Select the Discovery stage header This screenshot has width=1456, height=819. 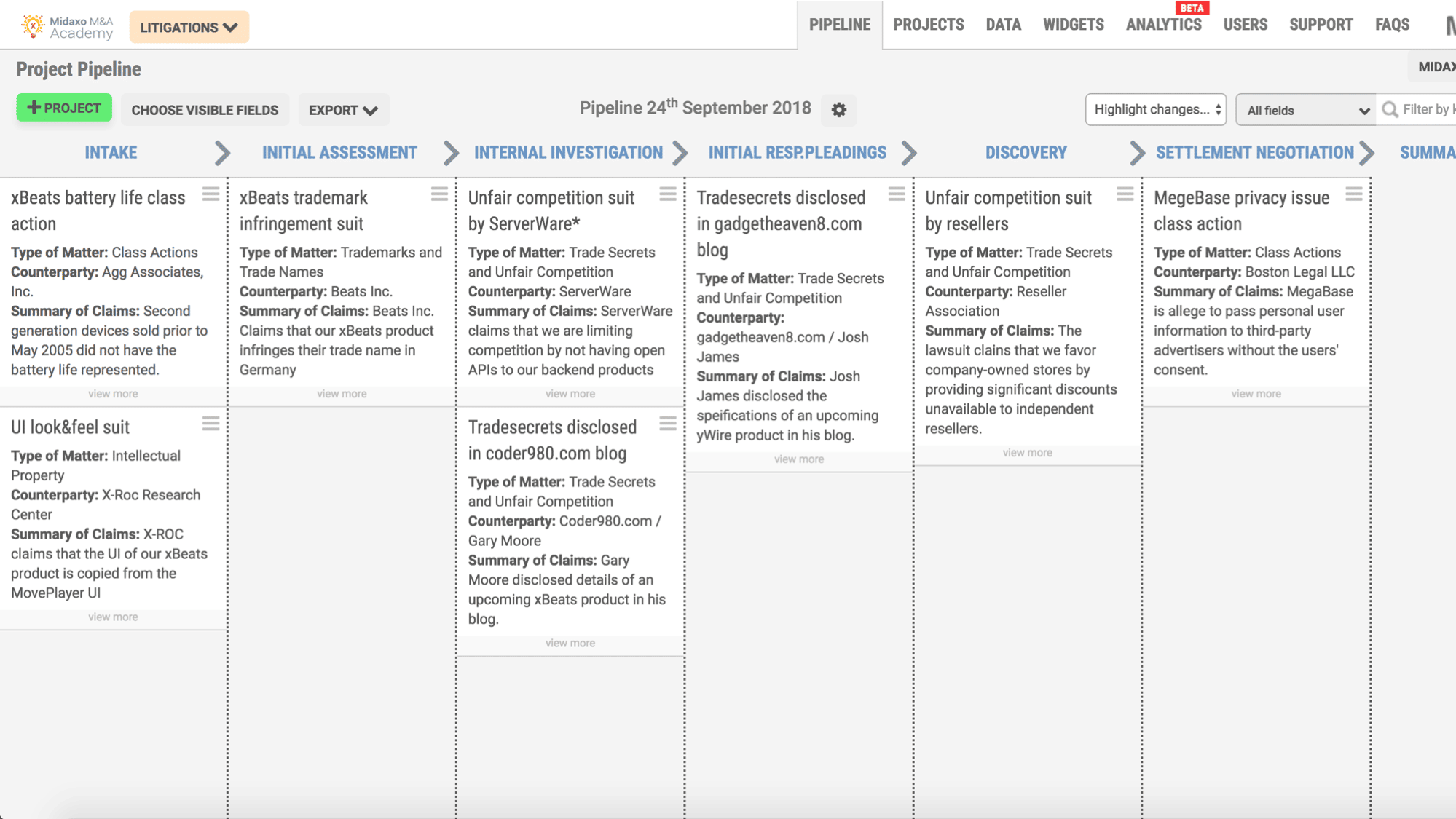pyautogui.click(x=1026, y=153)
